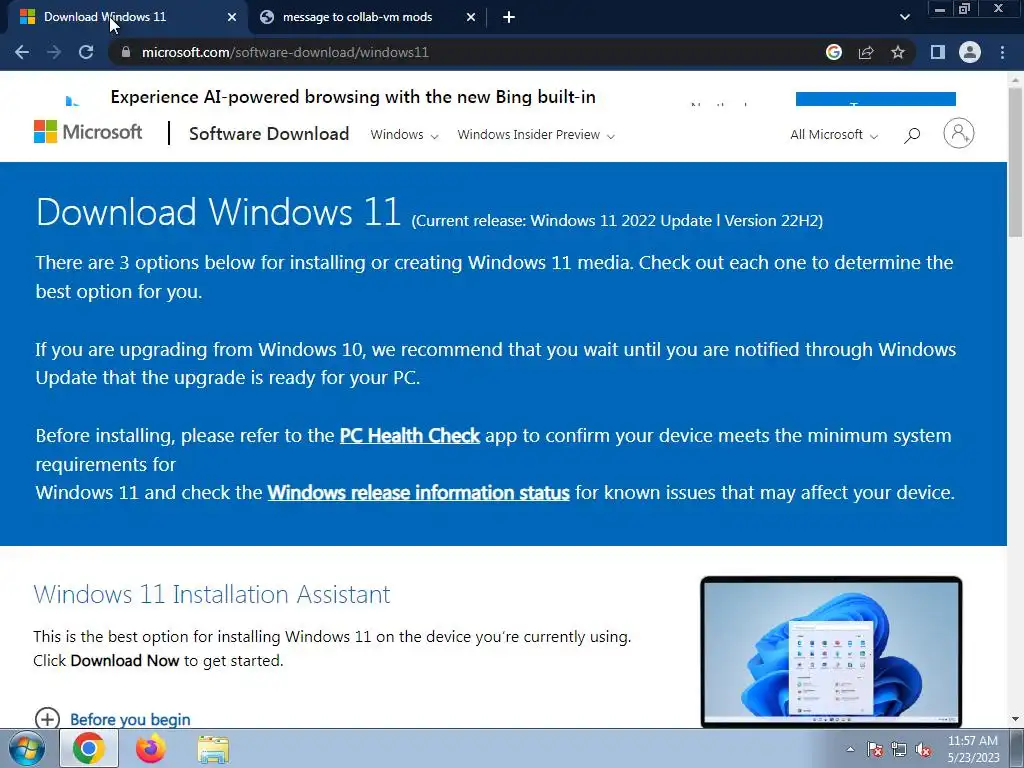Screen dimensions: 1024x768
Task: Click the Download Windows 11 page heading
Action: pos(218,212)
